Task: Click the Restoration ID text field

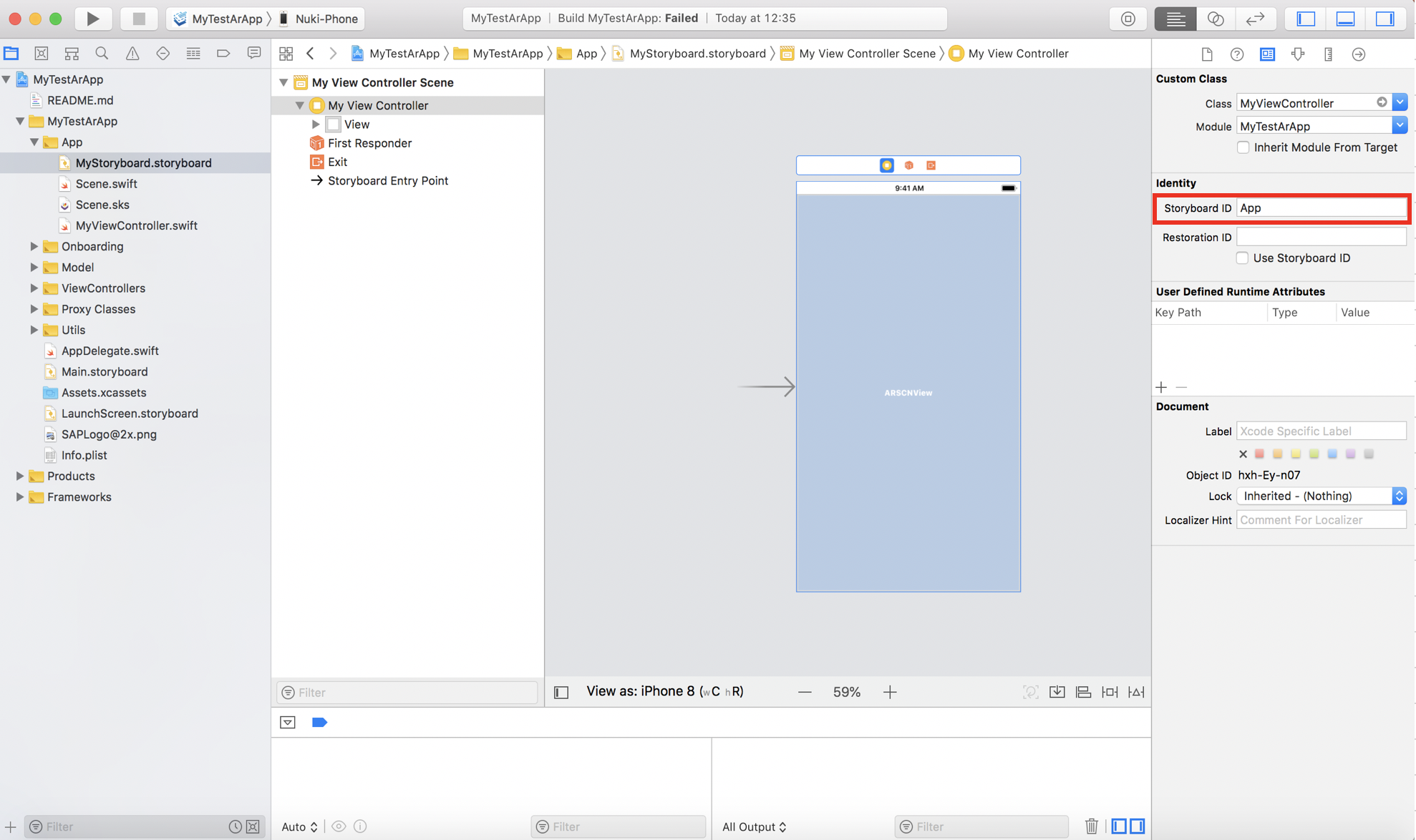Action: [x=1321, y=237]
